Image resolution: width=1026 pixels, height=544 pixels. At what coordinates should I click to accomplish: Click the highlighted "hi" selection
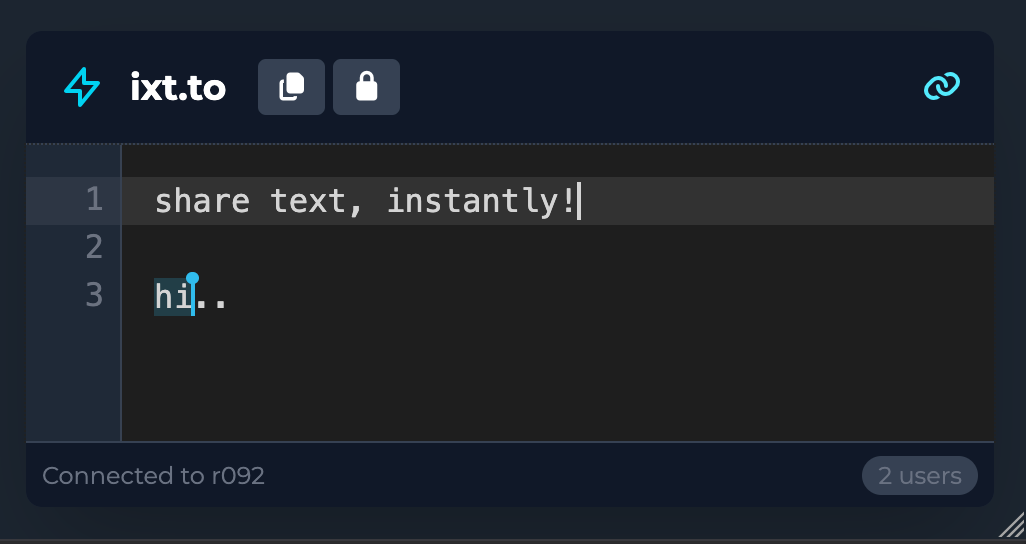pyautogui.click(x=172, y=297)
